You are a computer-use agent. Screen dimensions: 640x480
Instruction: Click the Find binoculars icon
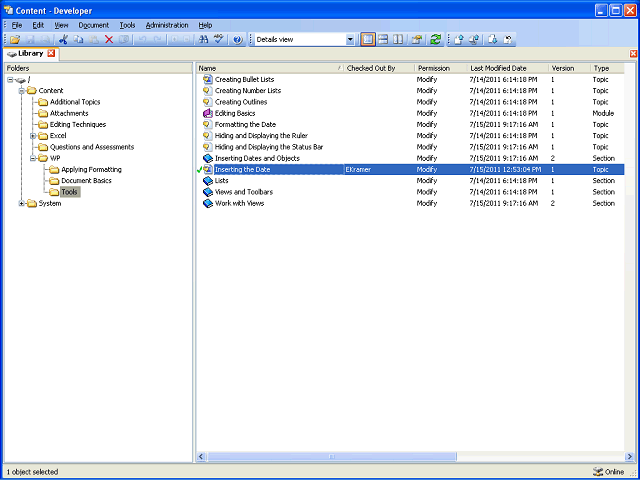(x=203, y=40)
